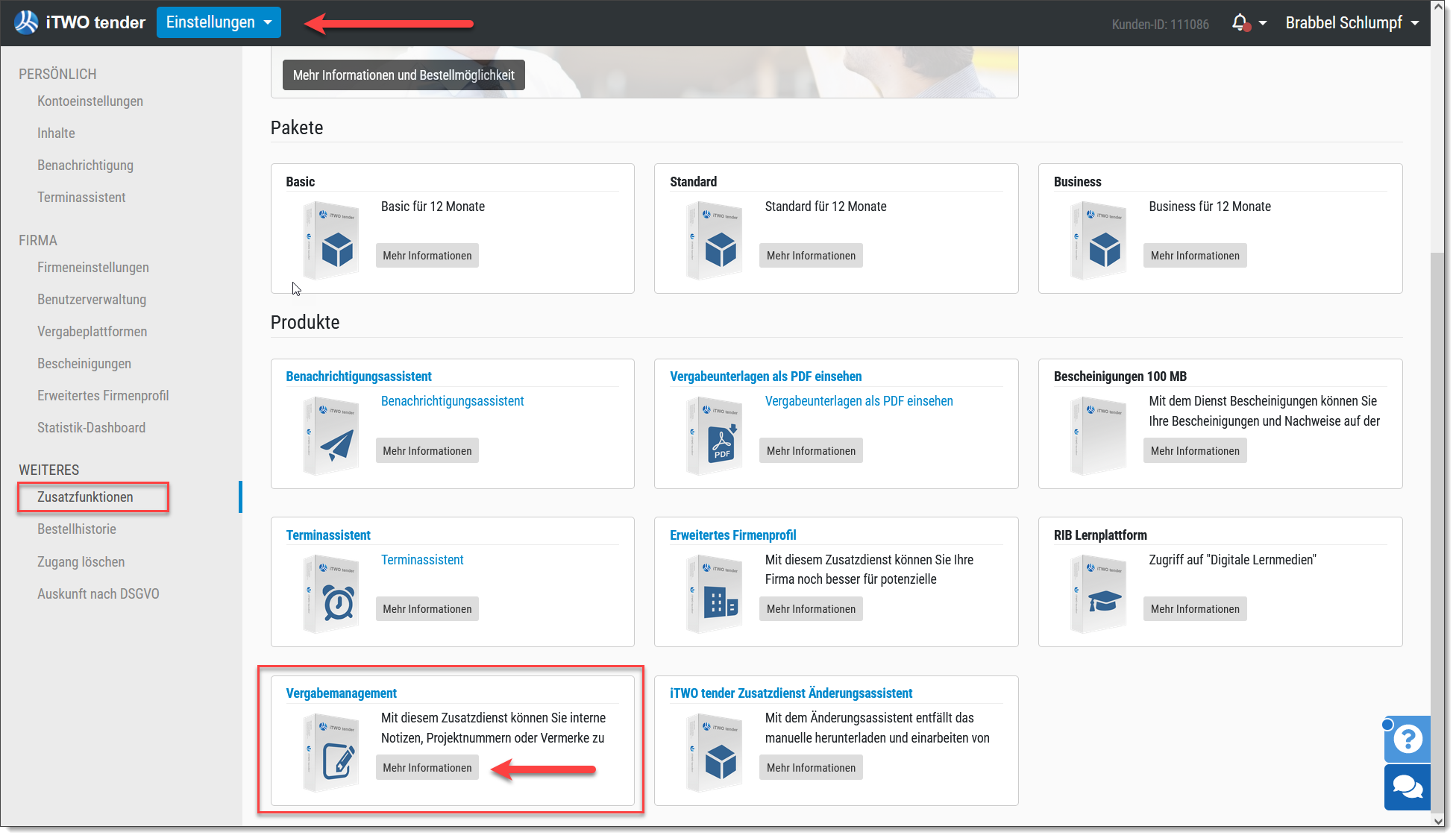Open the iTWO tender Zusatzdienst Änderungsassistent link
1456x838 pixels.
click(791, 693)
